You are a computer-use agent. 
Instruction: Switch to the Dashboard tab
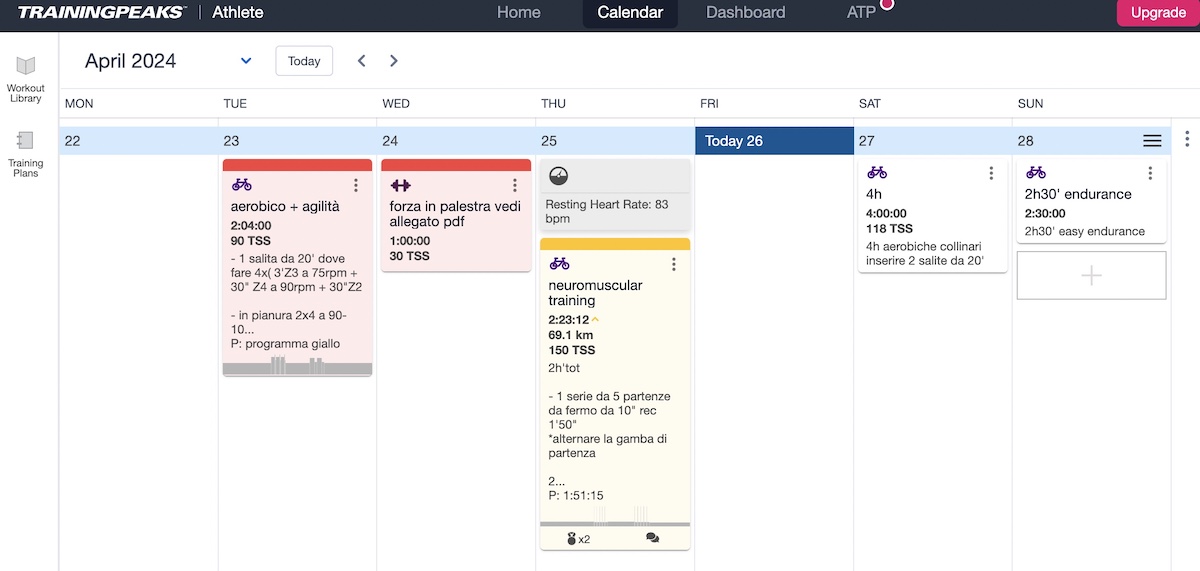[745, 13]
